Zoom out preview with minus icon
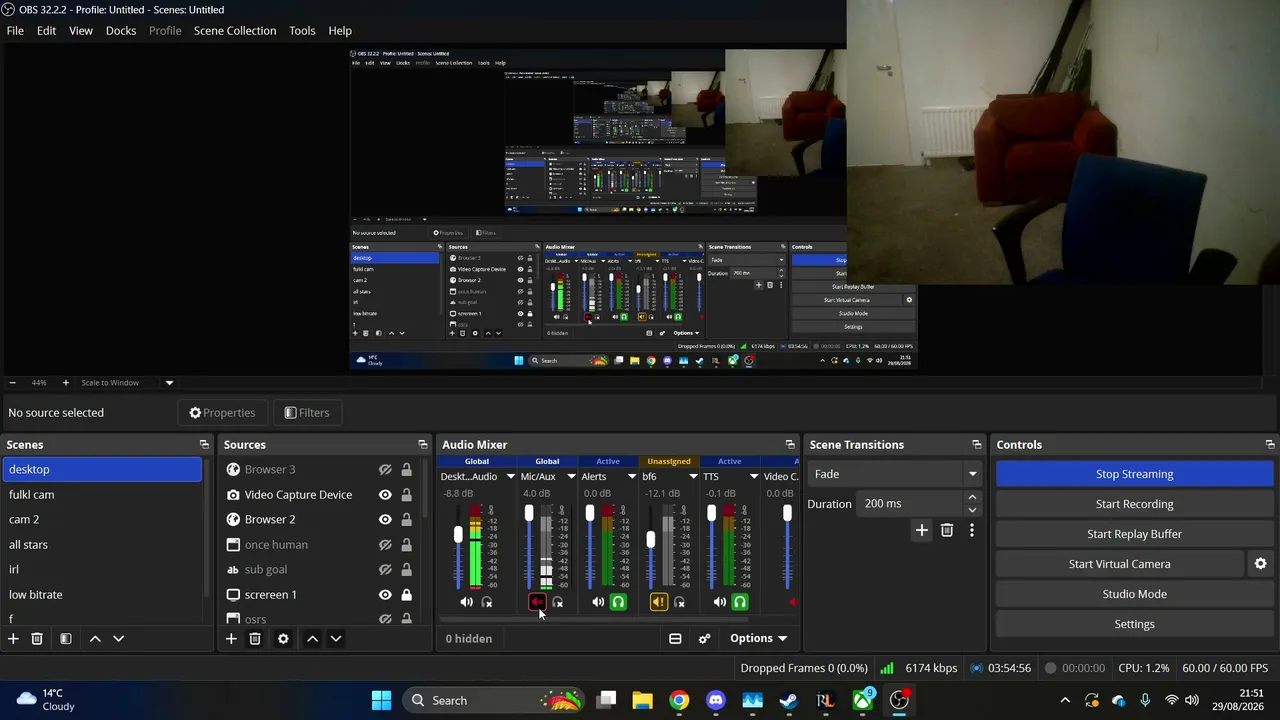The image size is (1280, 720). click(12, 383)
